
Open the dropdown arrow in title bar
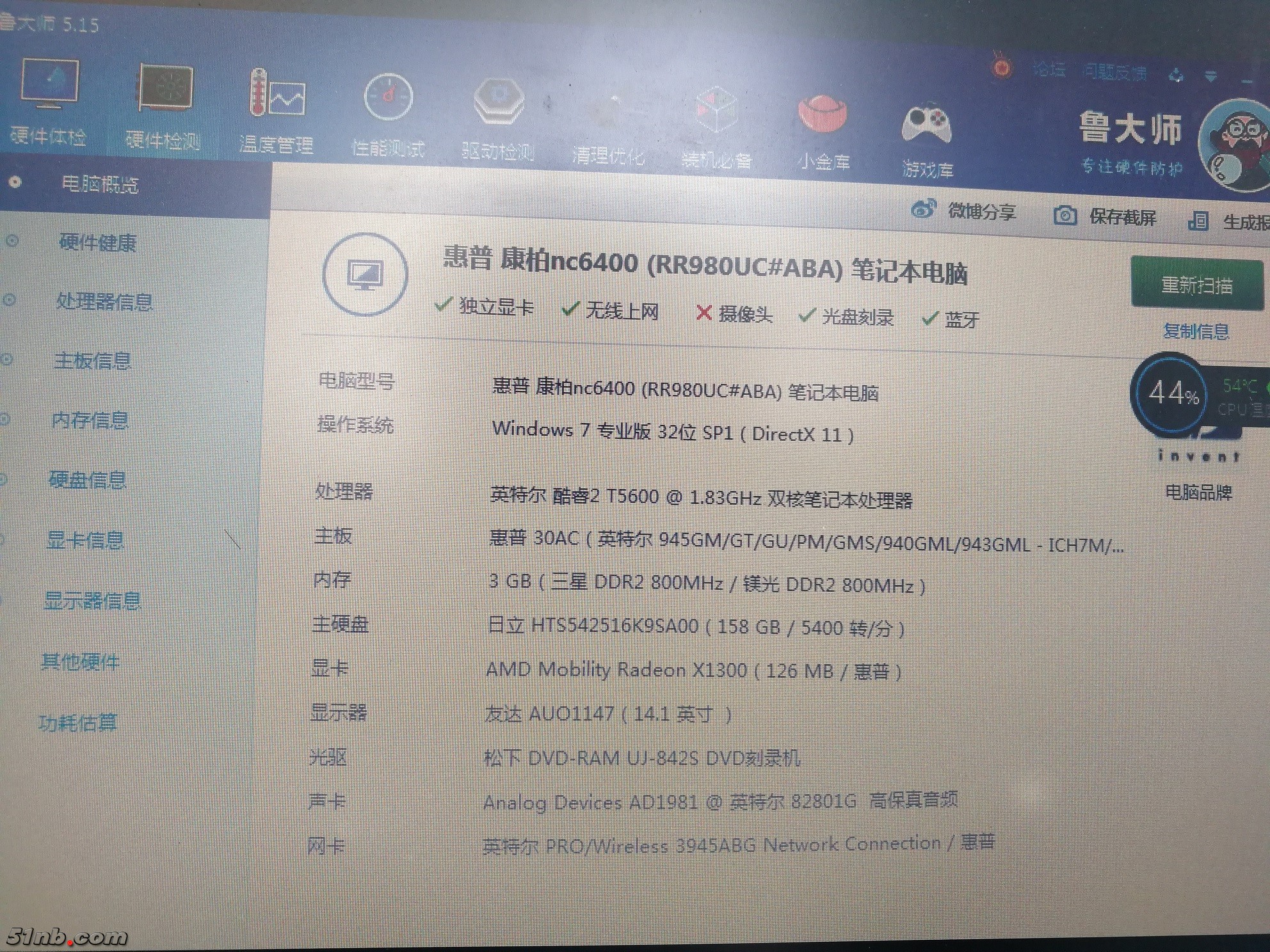[x=1210, y=77]
